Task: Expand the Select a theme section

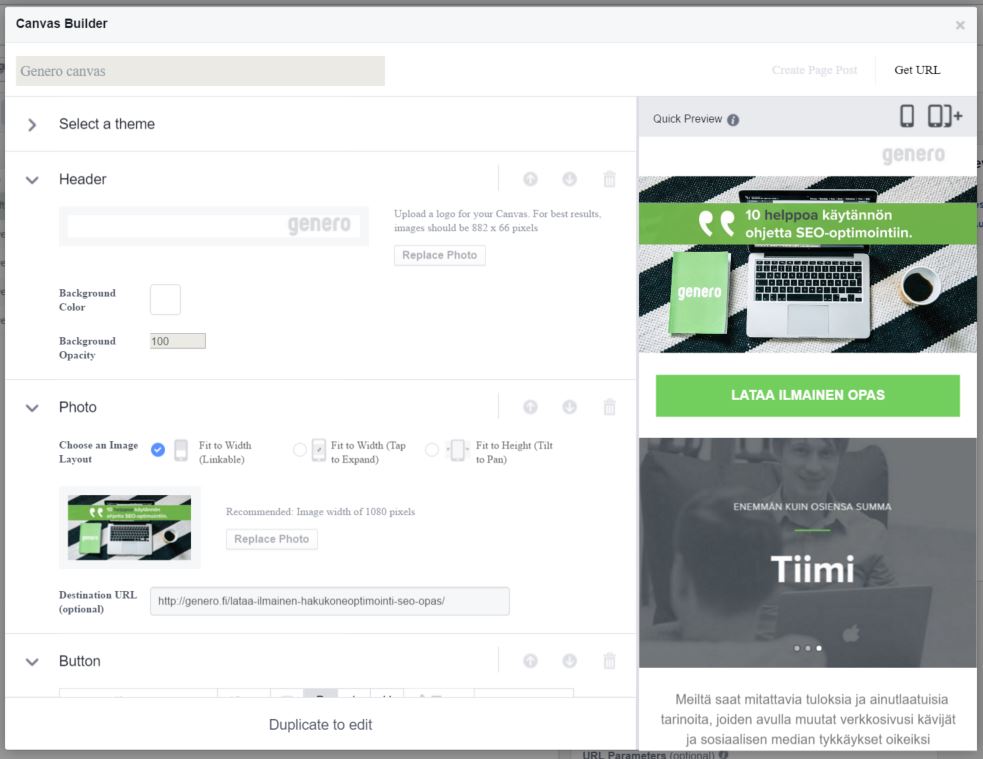Action: tap(32, 125)
